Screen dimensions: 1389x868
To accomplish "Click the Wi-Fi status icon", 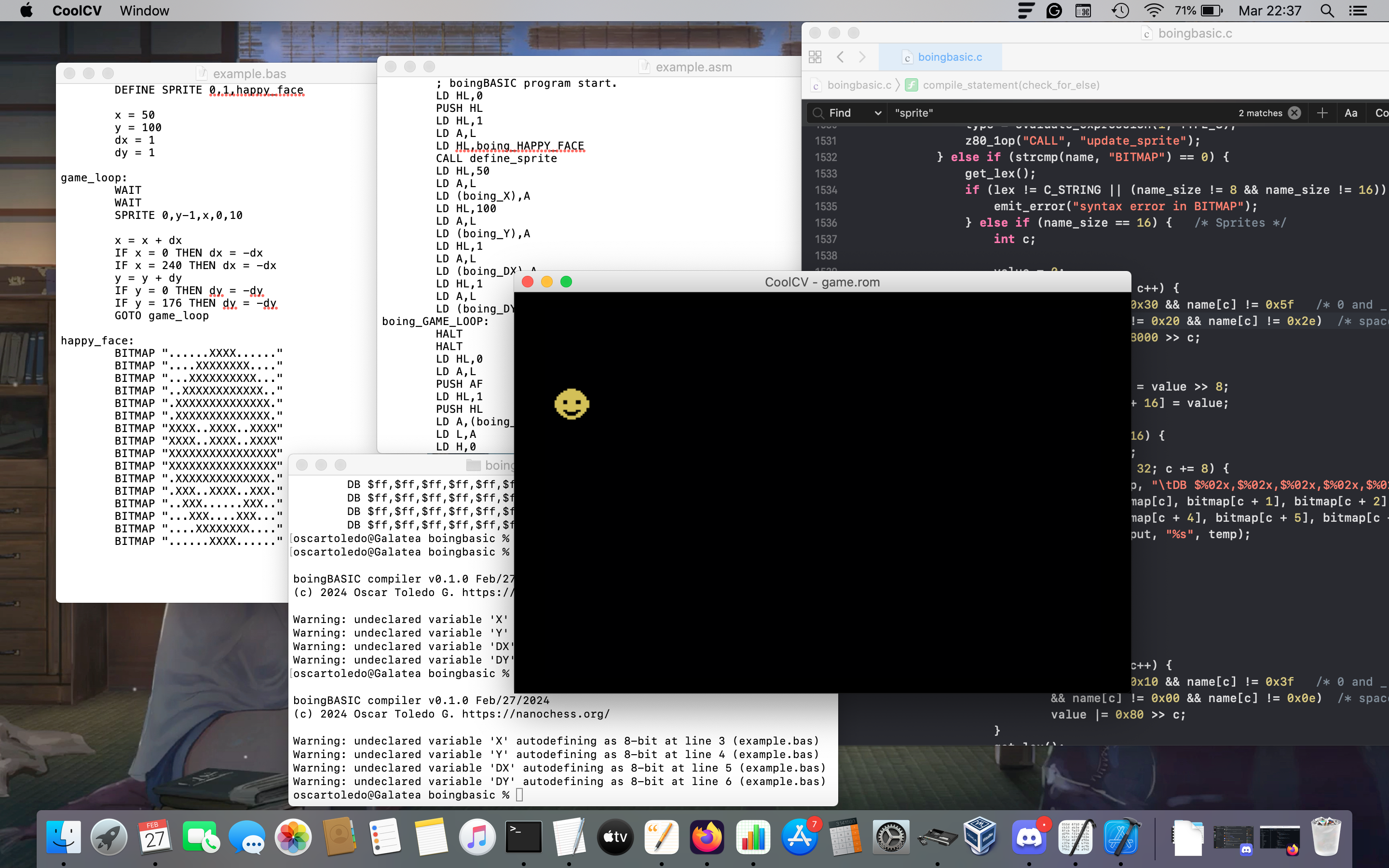I will 1153,10.
